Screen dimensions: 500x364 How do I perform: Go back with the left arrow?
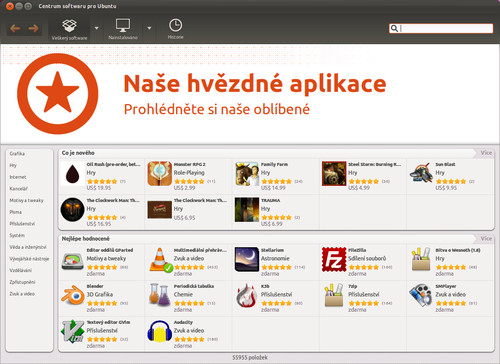[x=15, y=28]
